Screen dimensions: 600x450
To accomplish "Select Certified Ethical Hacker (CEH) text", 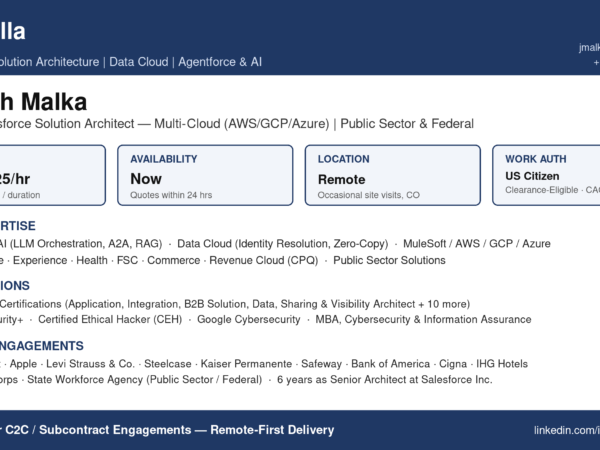I will point(110,319).
